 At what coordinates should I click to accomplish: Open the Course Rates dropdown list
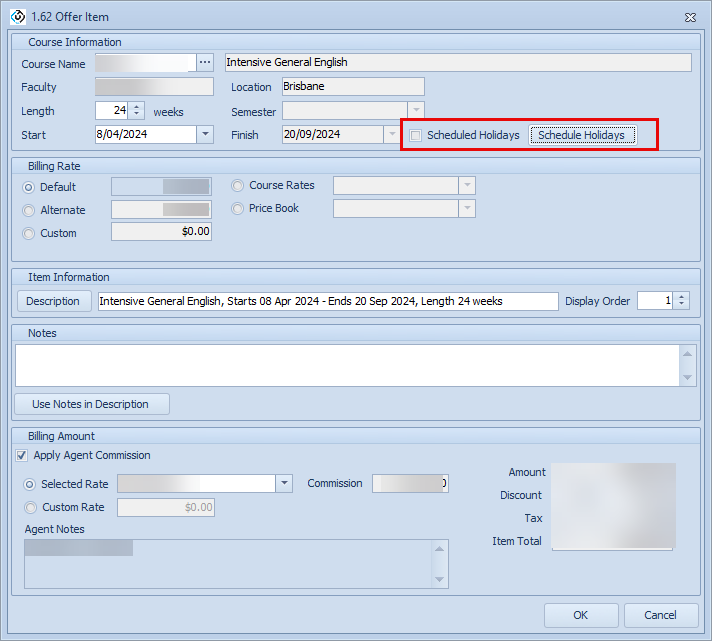[x=466, y=186]
